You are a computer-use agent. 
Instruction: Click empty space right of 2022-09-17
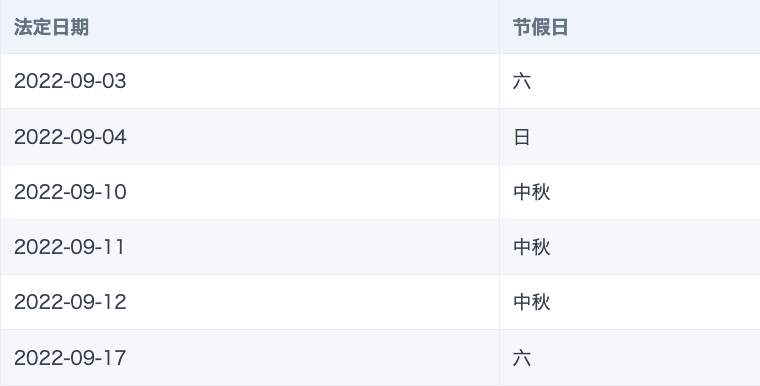tap(313, 358)
